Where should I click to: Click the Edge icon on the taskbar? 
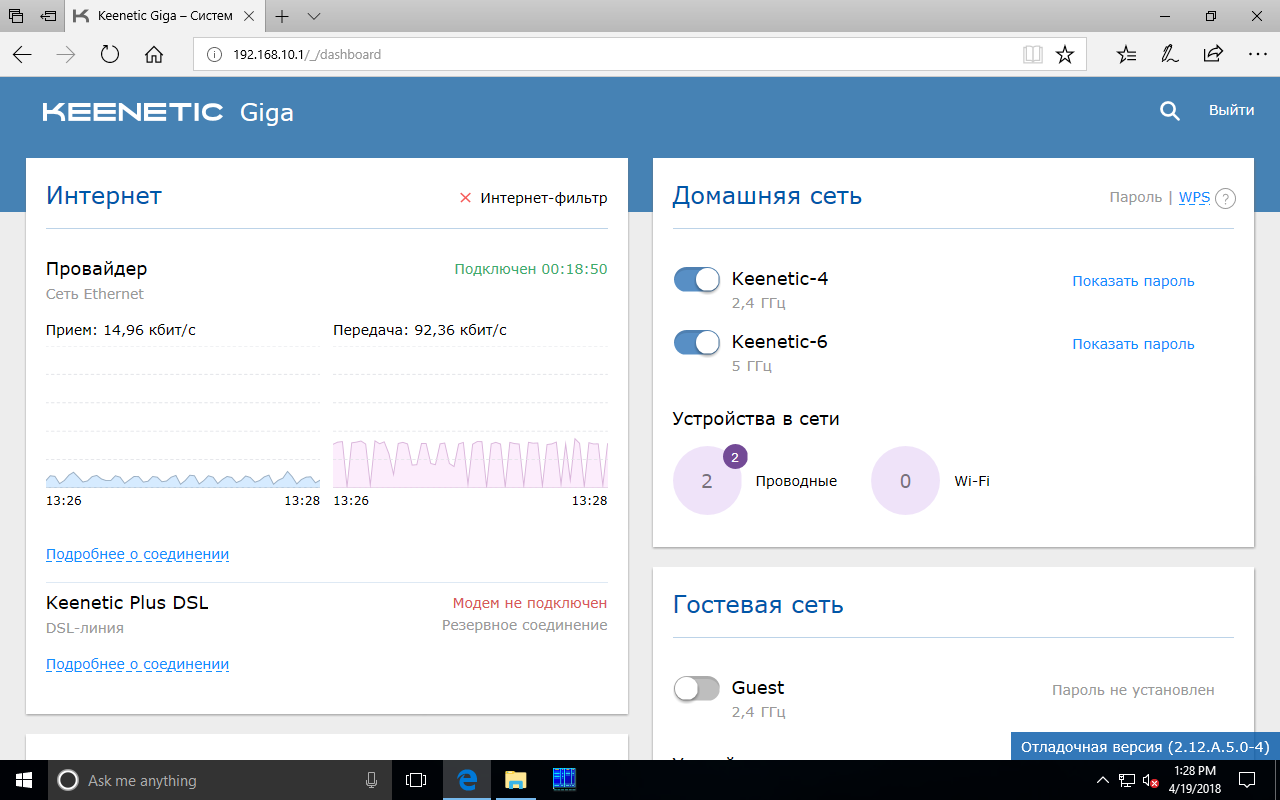pyautogui.click(x=466, y=780)
